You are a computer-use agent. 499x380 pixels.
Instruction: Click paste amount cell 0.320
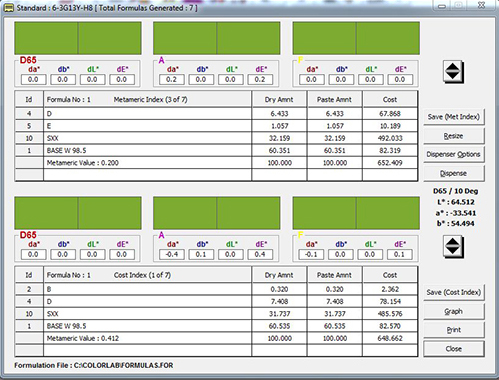335,289
